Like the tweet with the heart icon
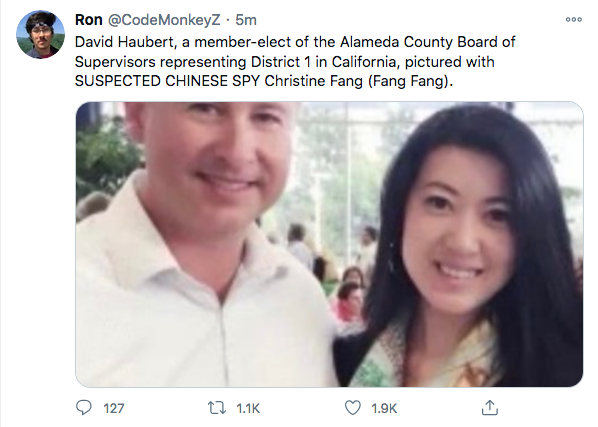 [352, 408]
